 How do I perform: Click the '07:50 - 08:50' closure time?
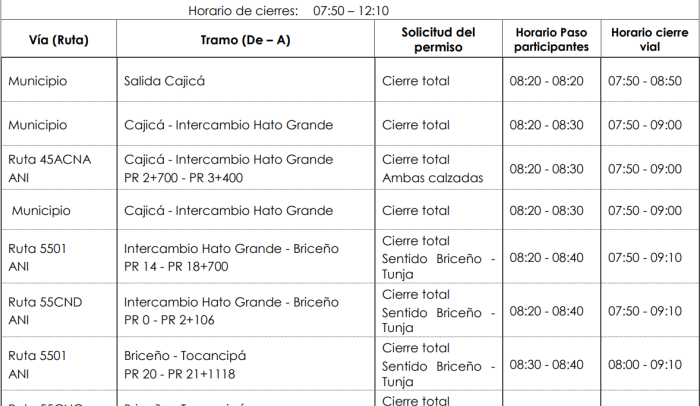(645, 81)
